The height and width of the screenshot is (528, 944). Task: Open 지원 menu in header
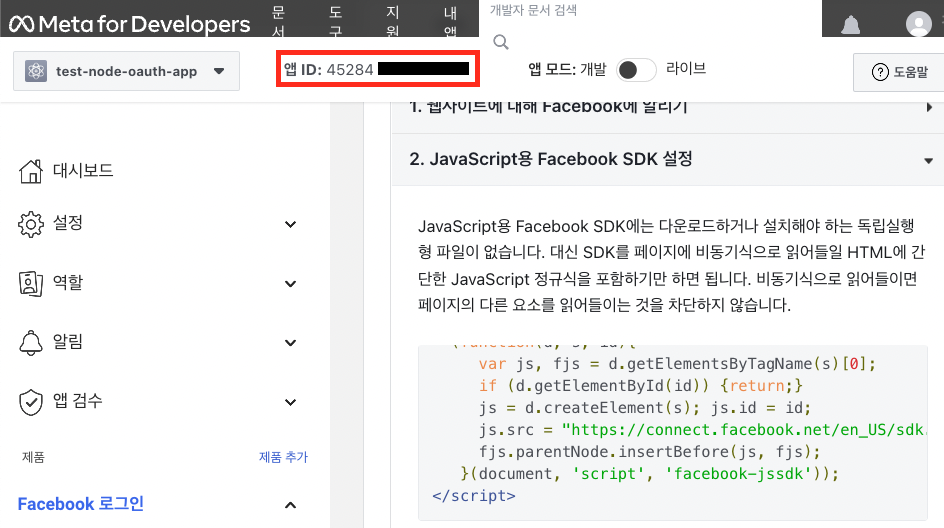393,21
